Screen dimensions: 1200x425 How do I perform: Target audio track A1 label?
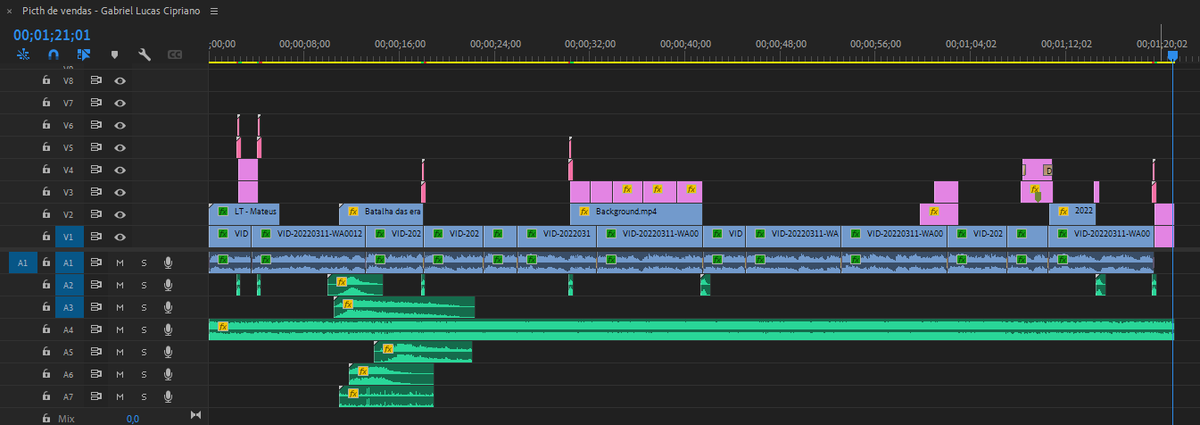click(x=69, y=262)
